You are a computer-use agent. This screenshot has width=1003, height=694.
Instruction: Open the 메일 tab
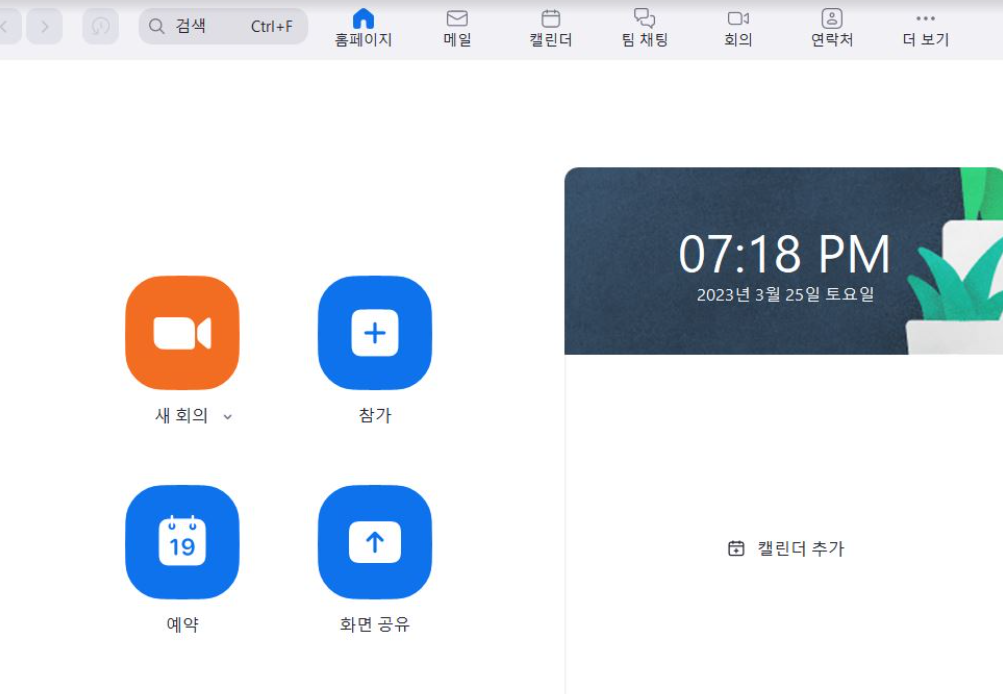[x=457, y=28]
